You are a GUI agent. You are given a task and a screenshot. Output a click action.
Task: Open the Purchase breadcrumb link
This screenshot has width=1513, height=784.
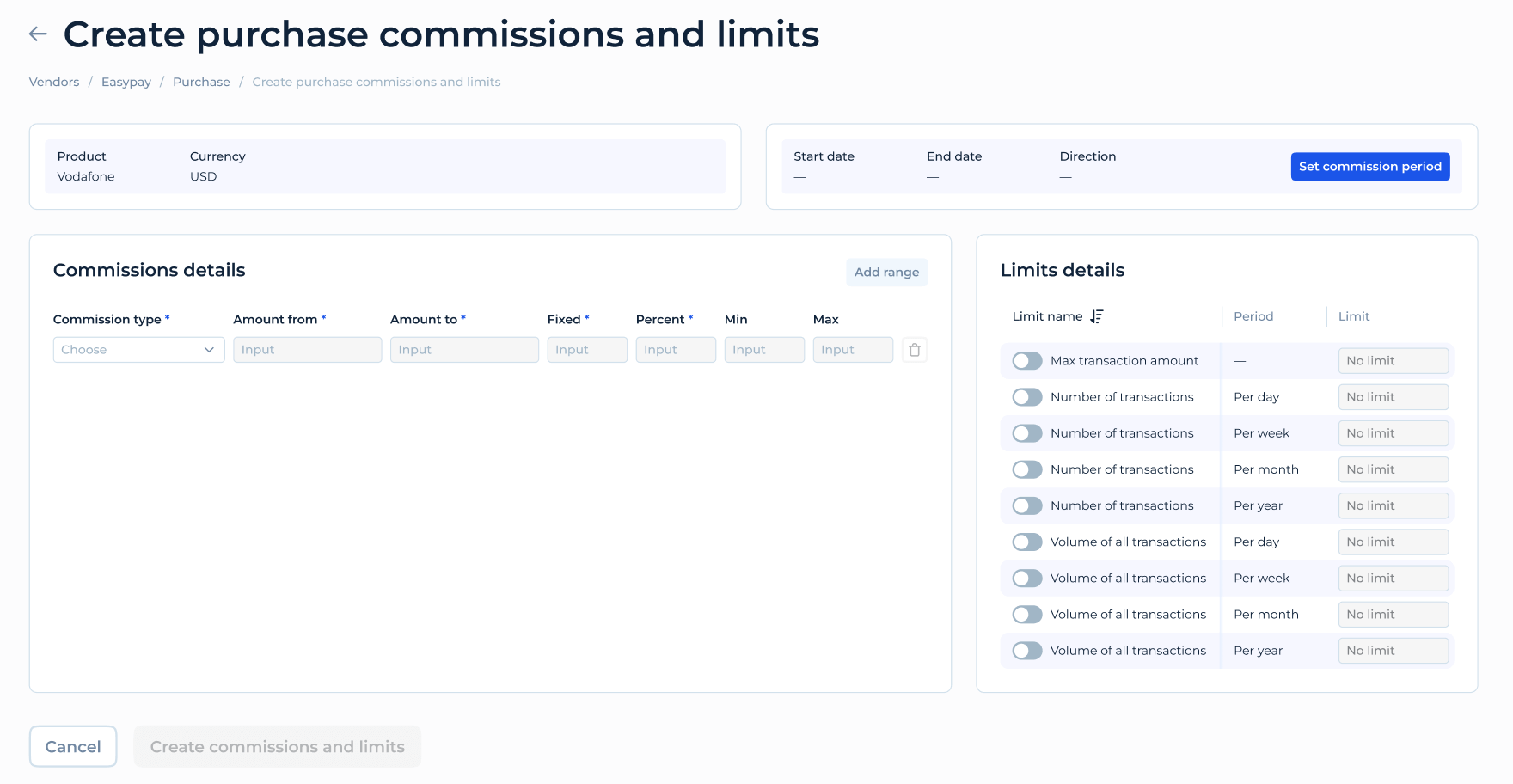pyautogui.click(x=201, y=82)
